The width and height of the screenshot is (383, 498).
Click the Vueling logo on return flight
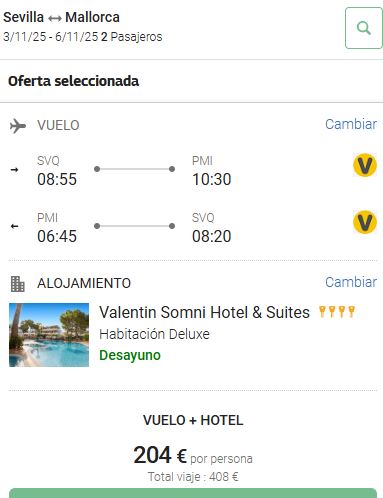(x=365, y=222)
